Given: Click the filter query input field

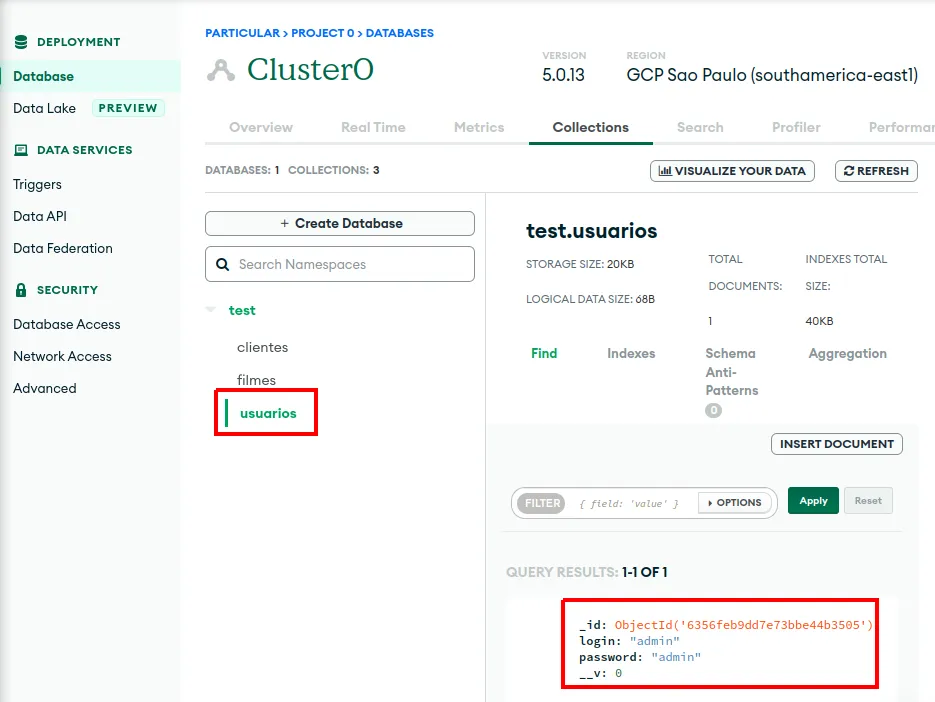Looking at the screenshot, I should point(629,503).
